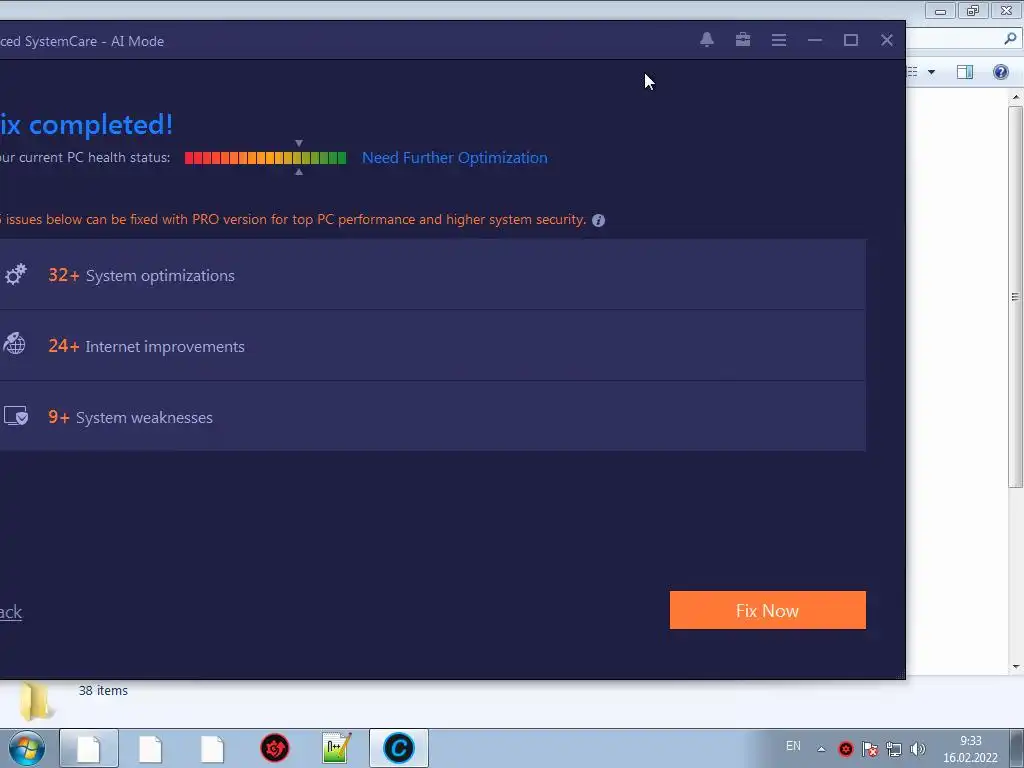Image resolution: width=1024 pixels, height=768 pixels.
Task: Open the red shield app on taskbar
Action: 275,748
